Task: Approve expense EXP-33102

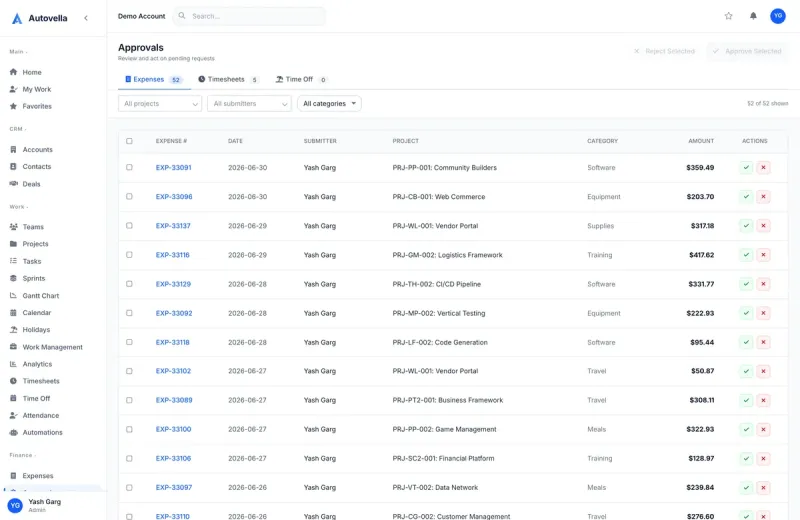Action: tap(746, 371)
